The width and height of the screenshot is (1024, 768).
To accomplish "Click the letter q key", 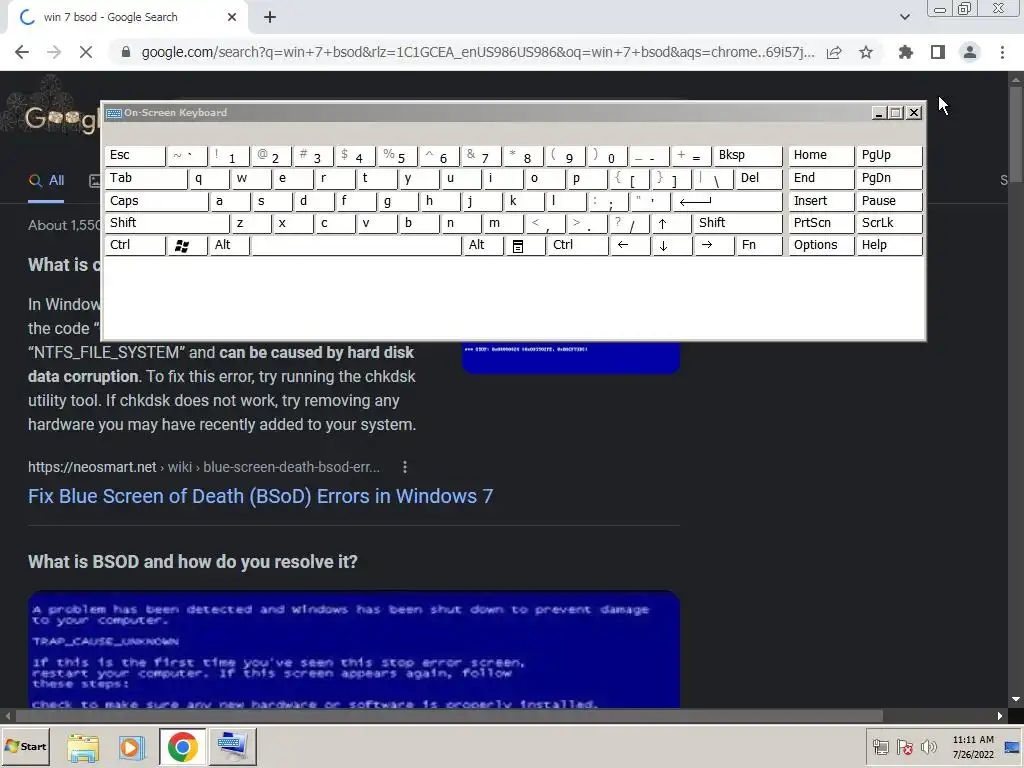I will click(208, 178).
